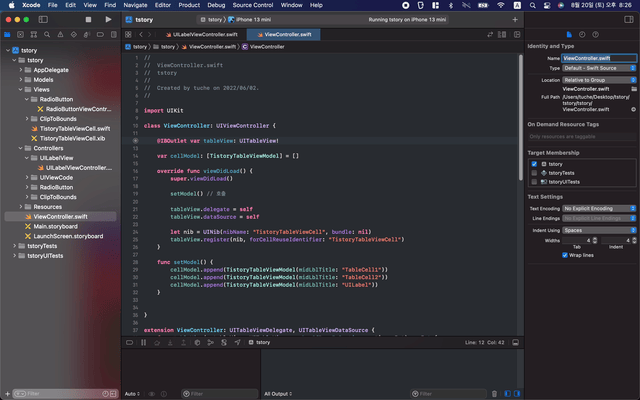
Task: Toggle tstory target membership checkbox
Action: tap(534, 164)
